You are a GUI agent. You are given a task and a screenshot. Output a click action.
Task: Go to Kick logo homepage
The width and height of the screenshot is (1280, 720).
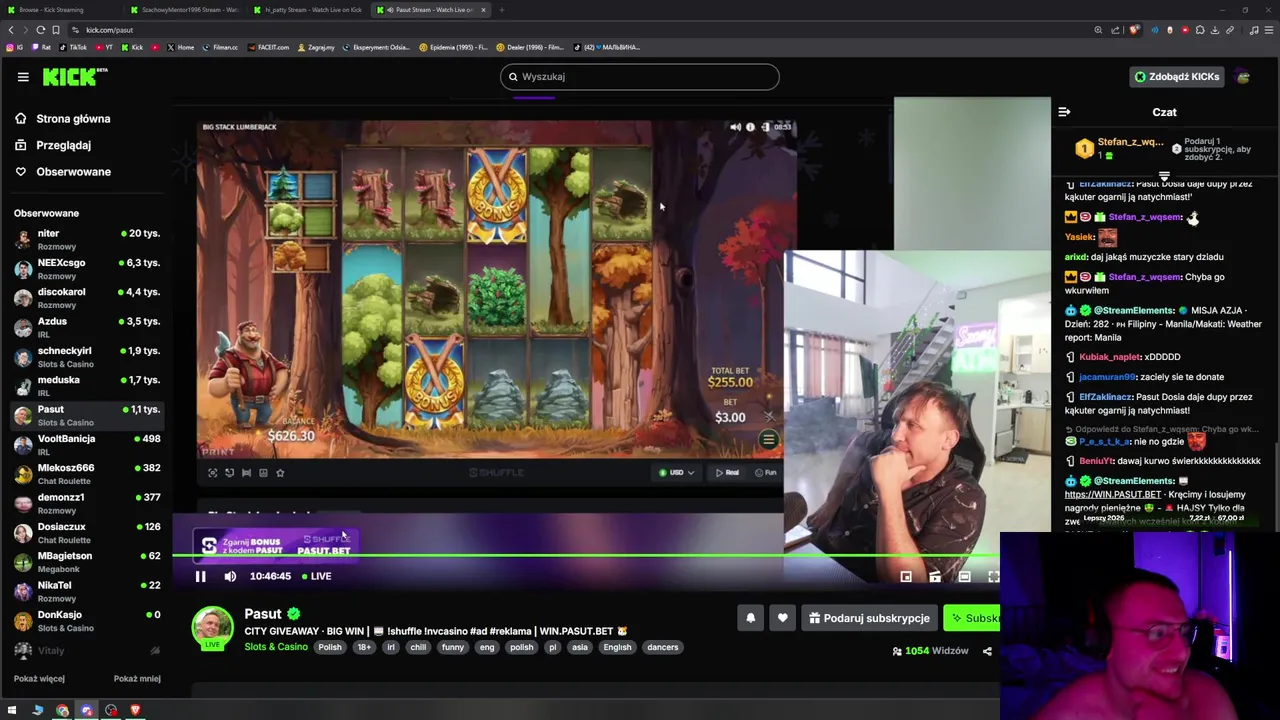75,77
